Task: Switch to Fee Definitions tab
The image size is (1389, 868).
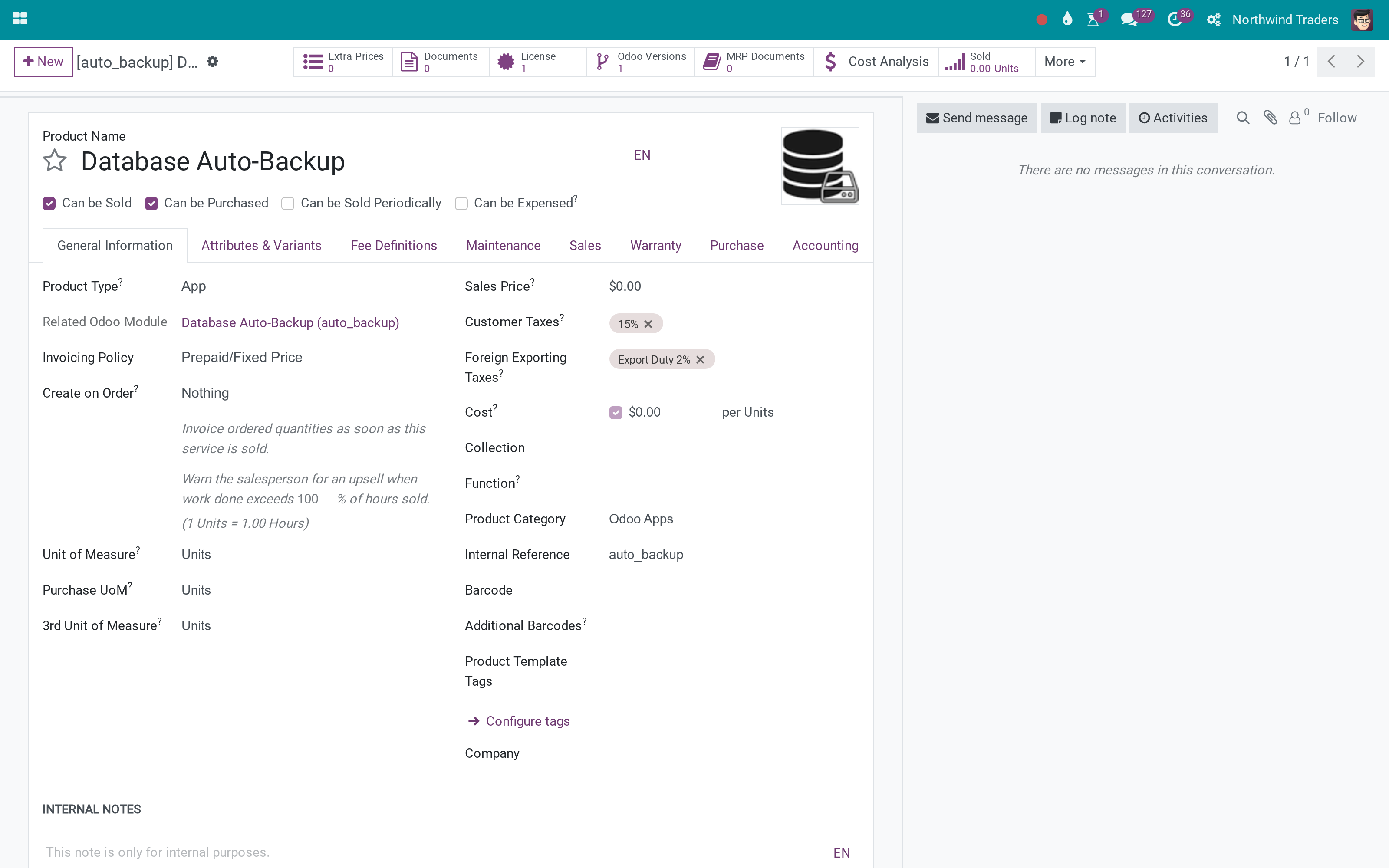Action: click(394, 246)
